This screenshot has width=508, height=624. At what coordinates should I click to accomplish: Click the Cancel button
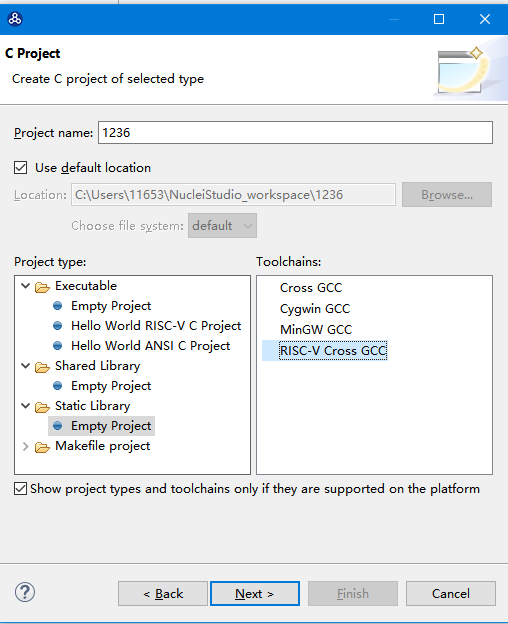coord(451,593)
